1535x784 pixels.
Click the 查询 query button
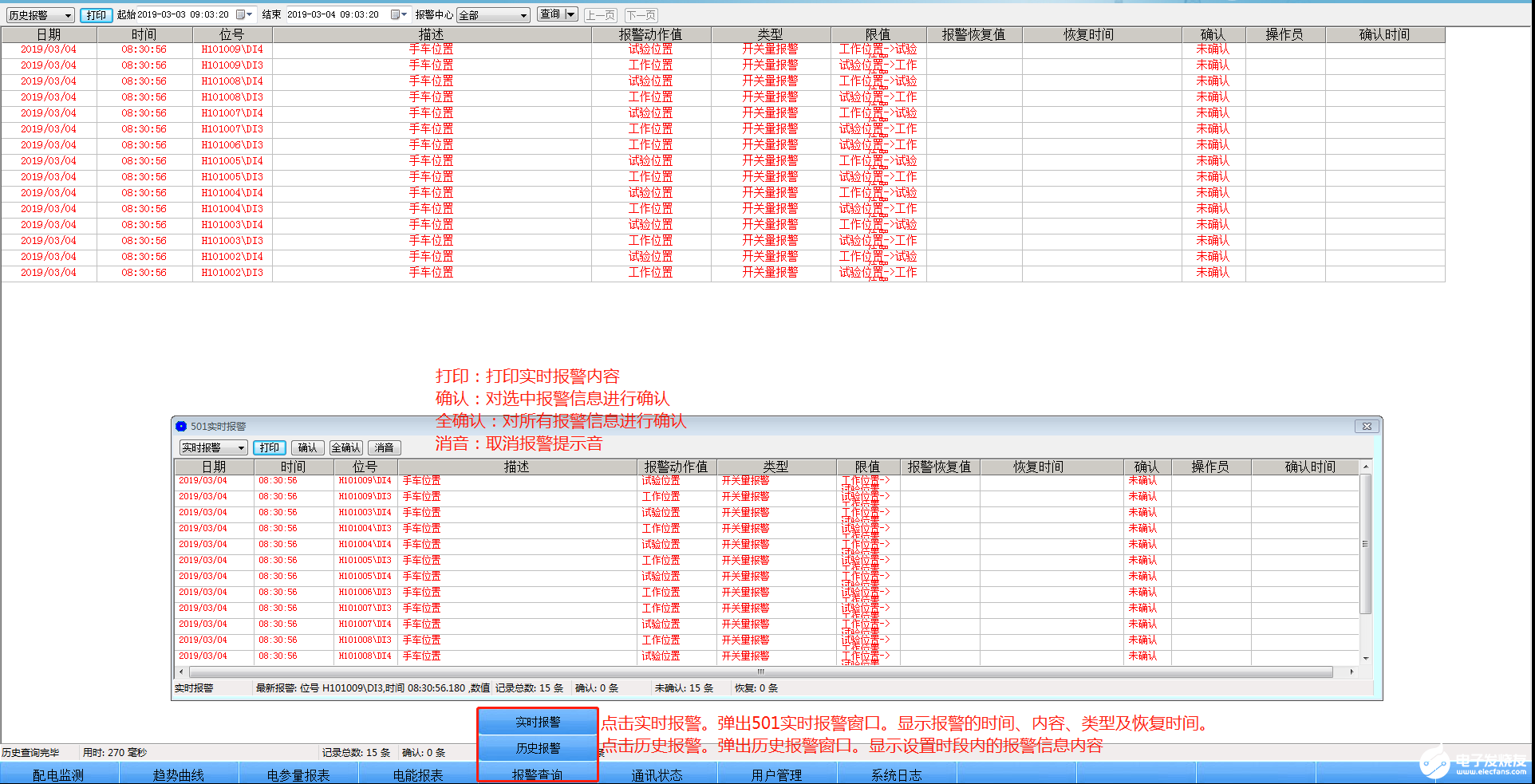(550, 14)
